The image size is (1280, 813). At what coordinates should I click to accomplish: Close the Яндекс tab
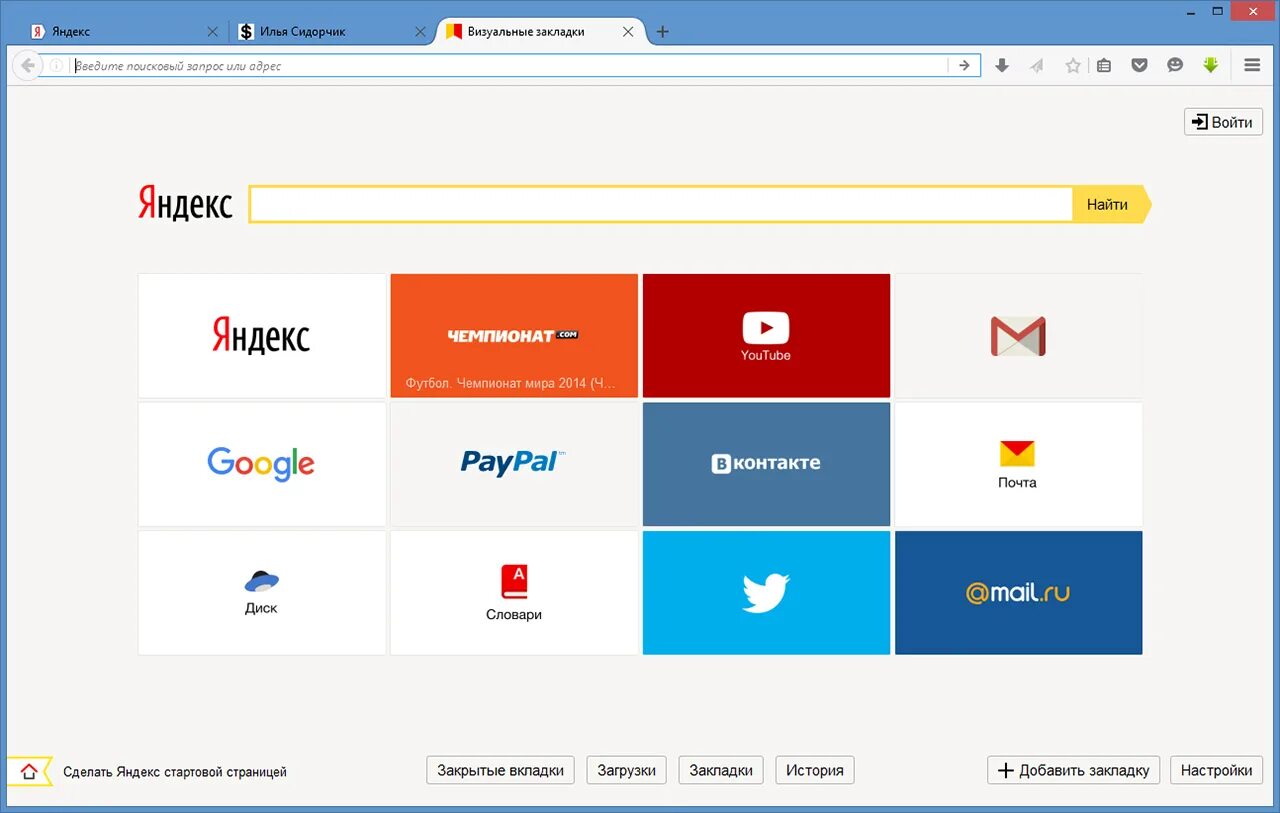click(x=212, y=32)
